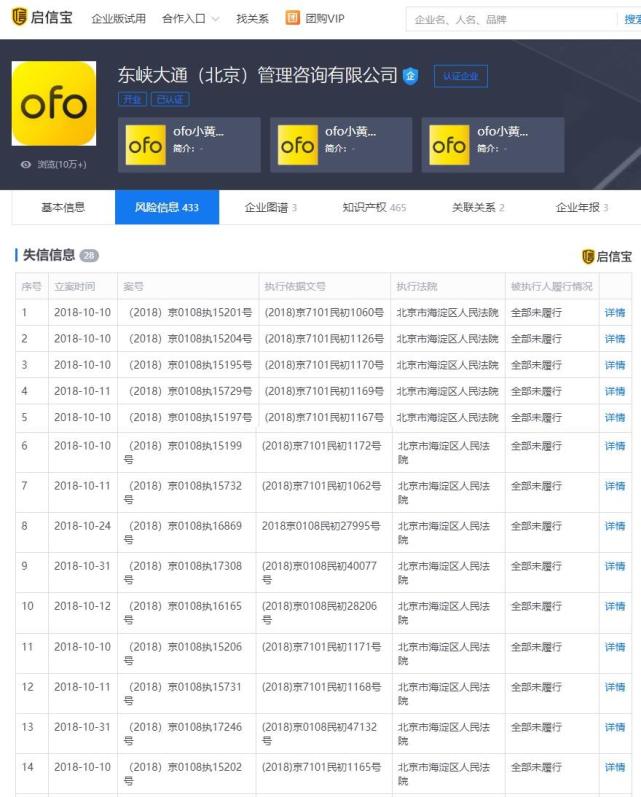Switch to the 知识产权 465 tab
The height and width of the screenshot is (797, 641).
(x=374, y=207)
